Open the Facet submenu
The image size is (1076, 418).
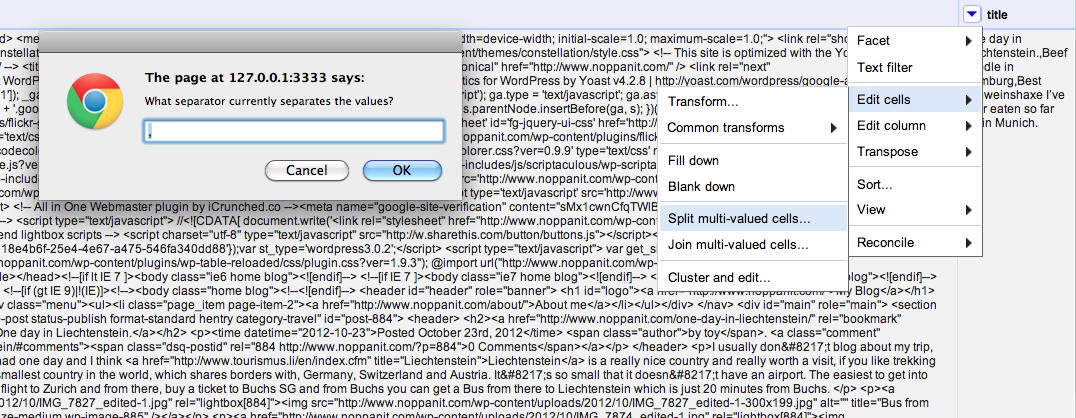pos(913,41)
